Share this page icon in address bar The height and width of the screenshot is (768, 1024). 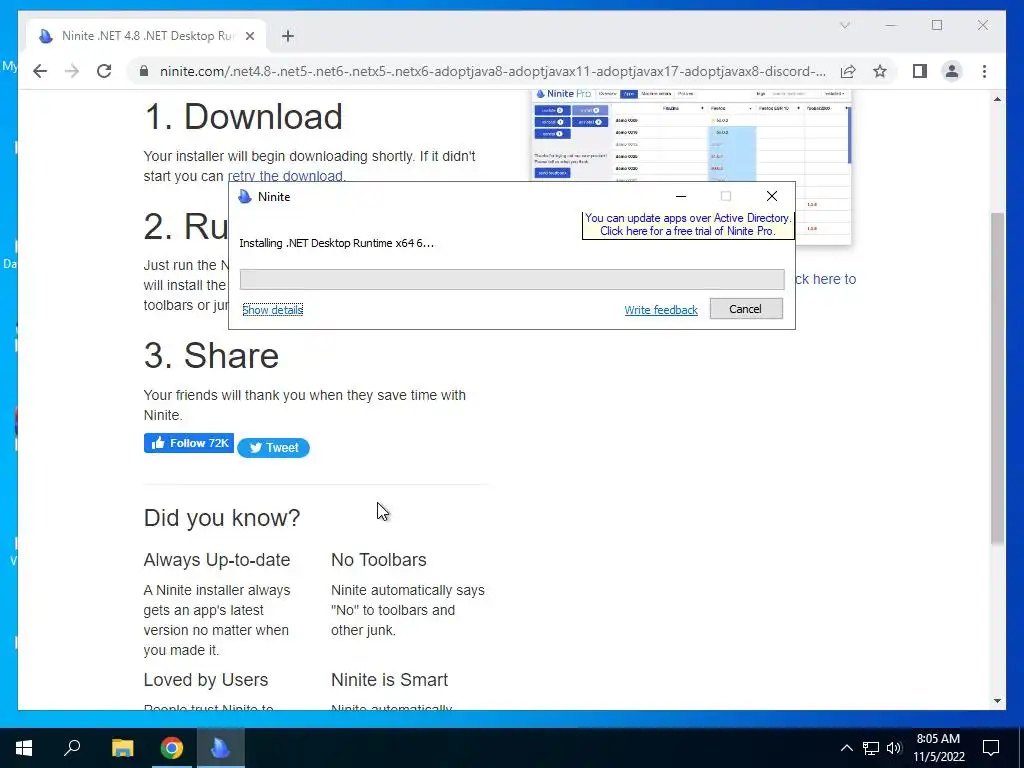click(848, 71)
